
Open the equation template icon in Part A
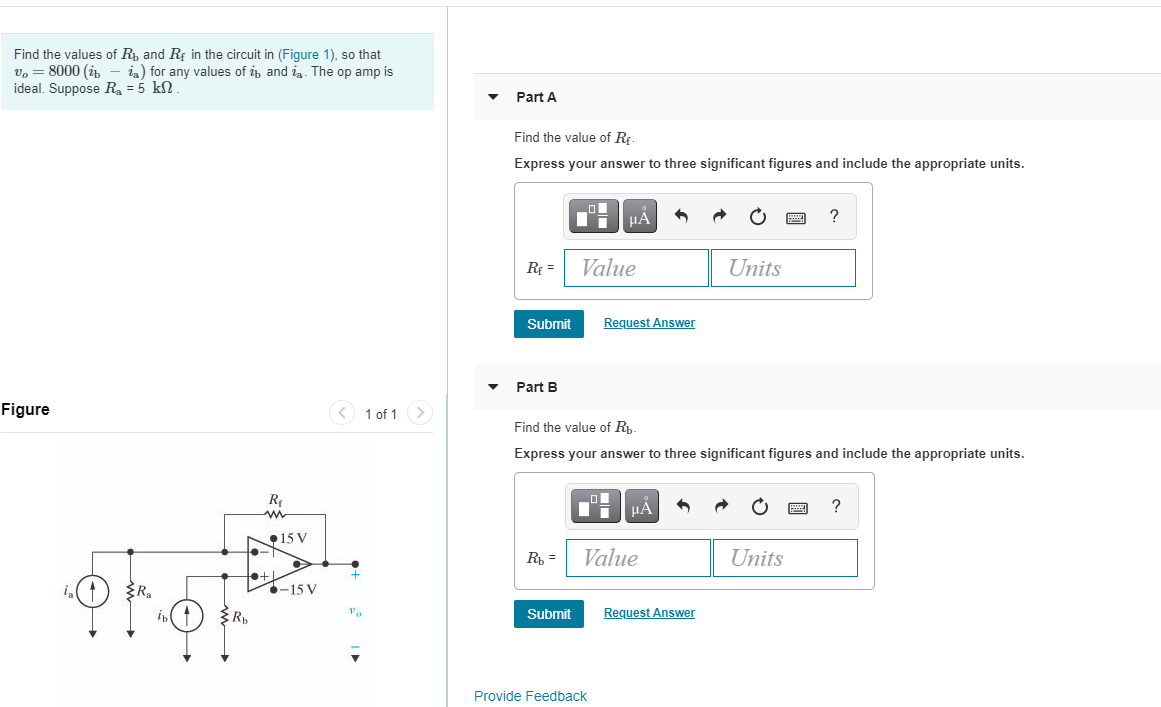click(x=594, y=216)
